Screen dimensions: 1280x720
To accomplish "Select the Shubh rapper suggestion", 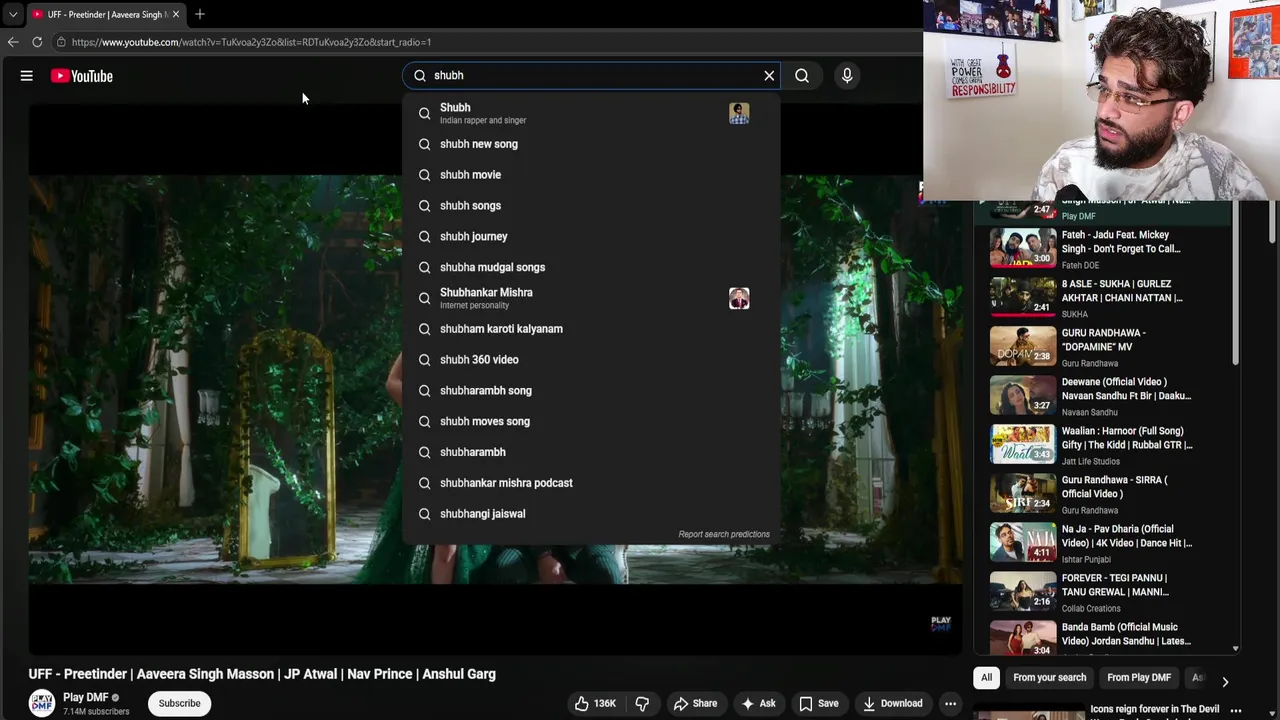I will (590, 113).
